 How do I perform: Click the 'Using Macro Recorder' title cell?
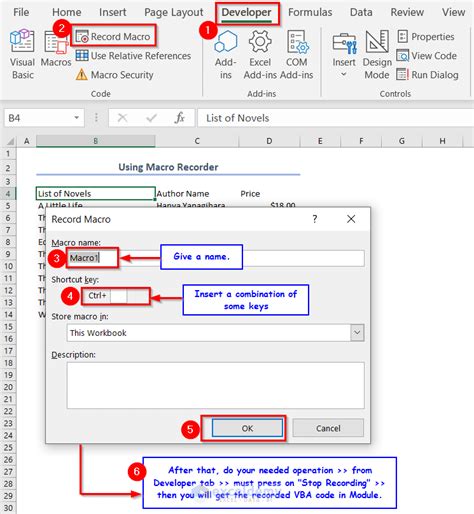click(x=168, y=167)
